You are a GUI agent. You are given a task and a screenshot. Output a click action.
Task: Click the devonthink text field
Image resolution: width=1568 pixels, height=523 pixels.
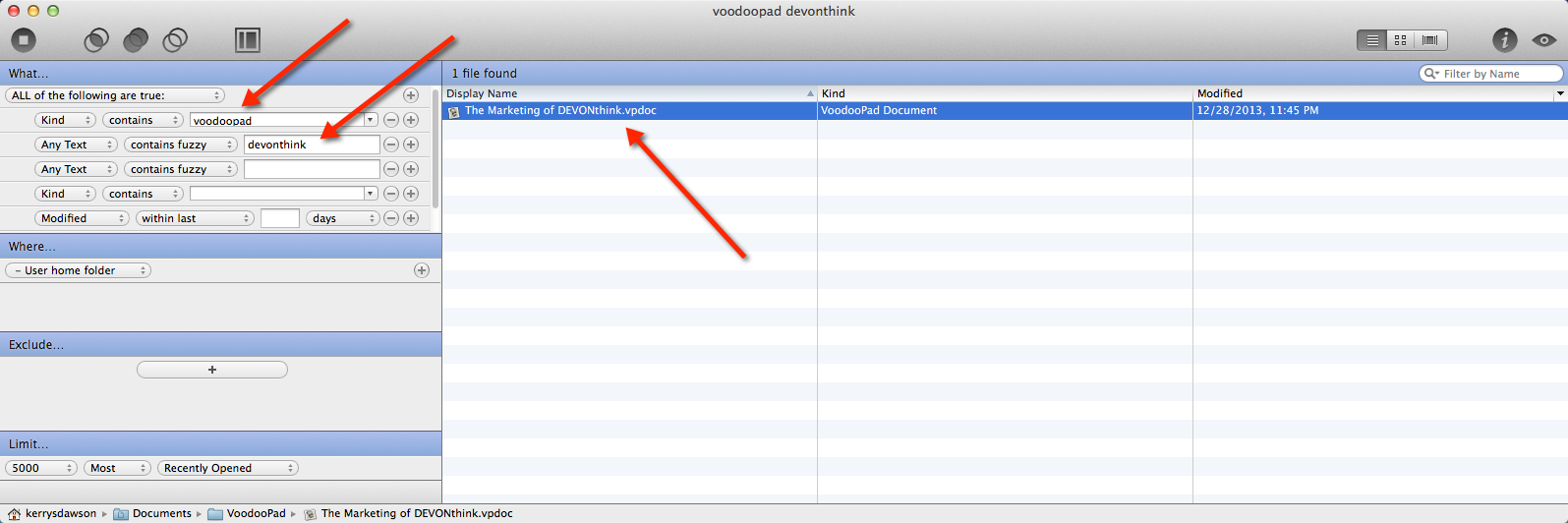312,145
